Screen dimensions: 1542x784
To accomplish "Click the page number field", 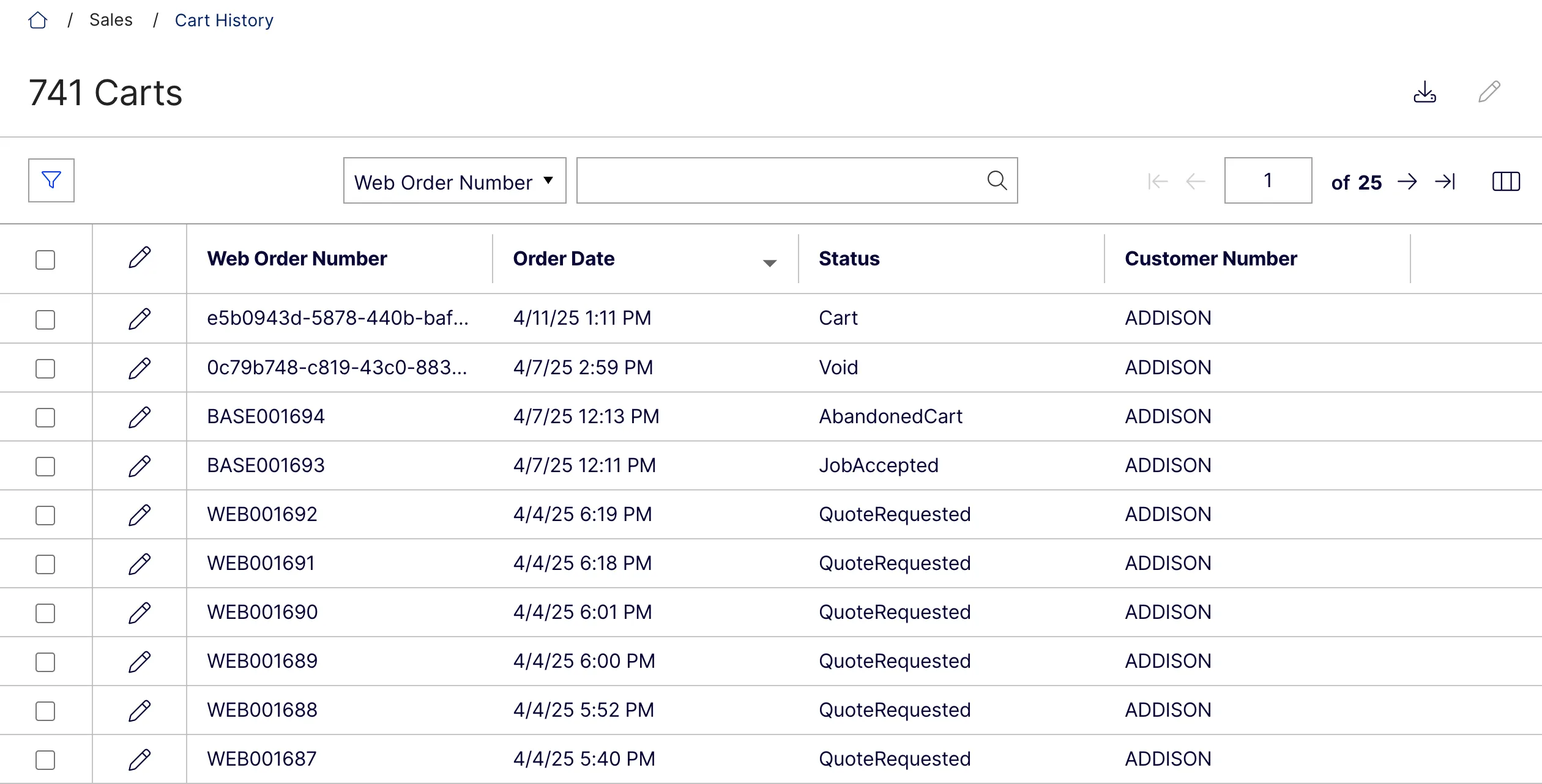I will pyautogui.click(x=1268, y=180).
